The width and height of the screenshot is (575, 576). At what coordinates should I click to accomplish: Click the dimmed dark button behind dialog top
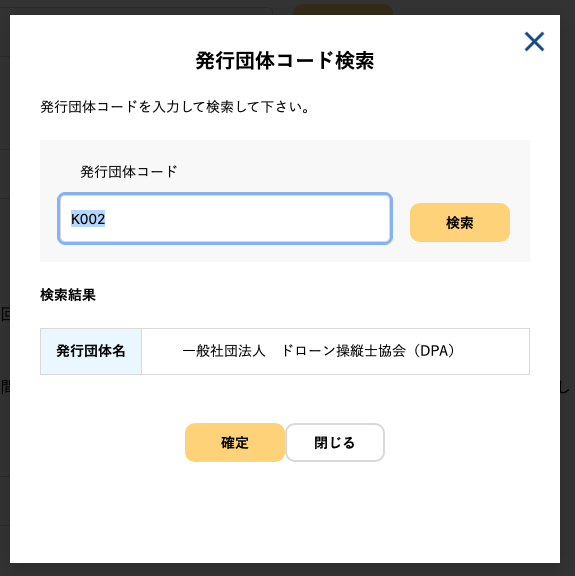343,10
